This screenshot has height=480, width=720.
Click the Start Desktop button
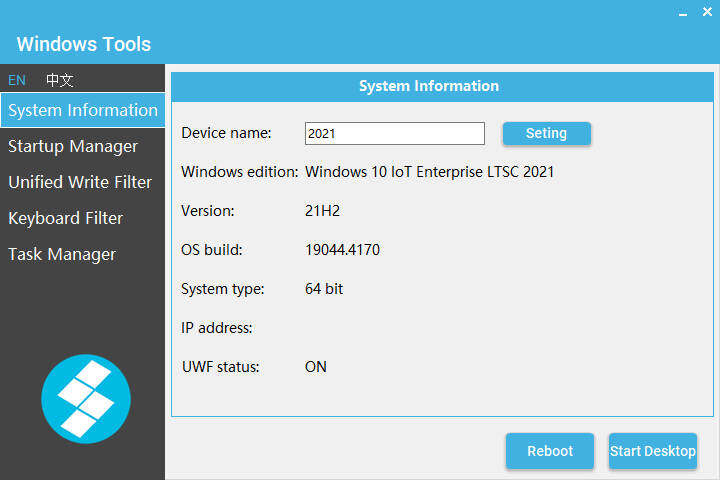pos(652,451)
